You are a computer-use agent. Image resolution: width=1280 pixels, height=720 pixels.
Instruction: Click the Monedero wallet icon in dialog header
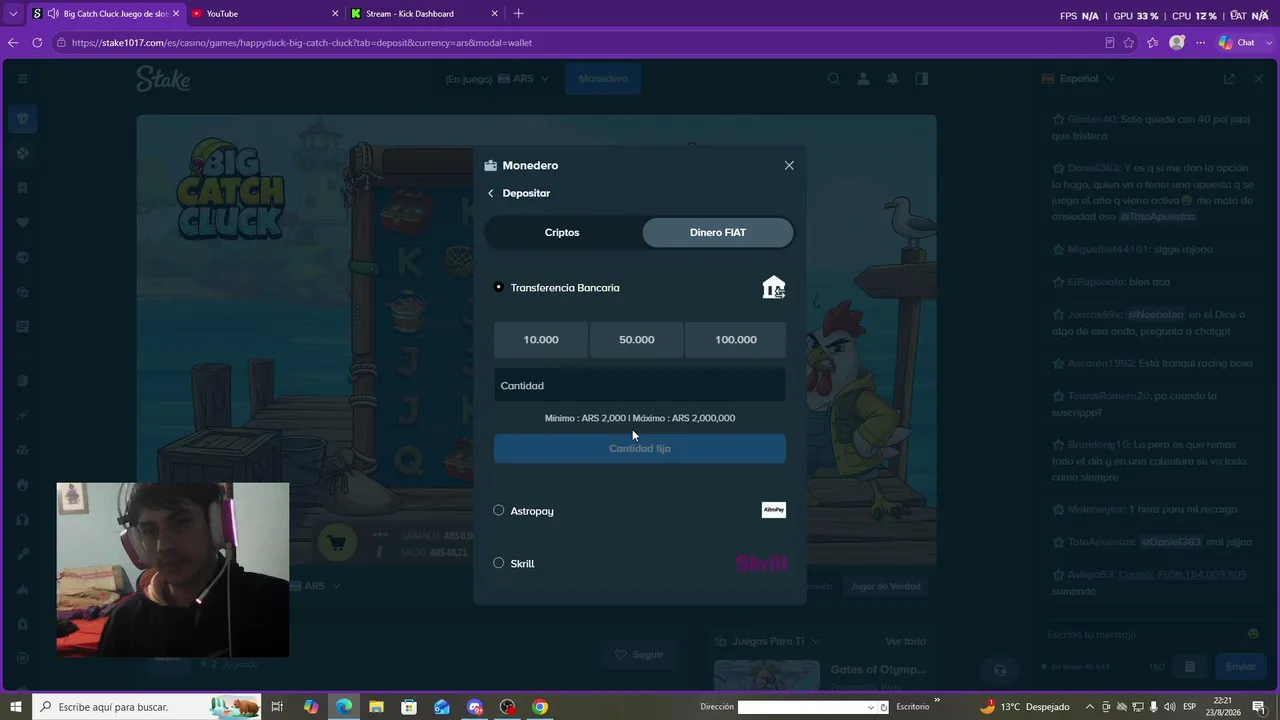click(490, 165)
